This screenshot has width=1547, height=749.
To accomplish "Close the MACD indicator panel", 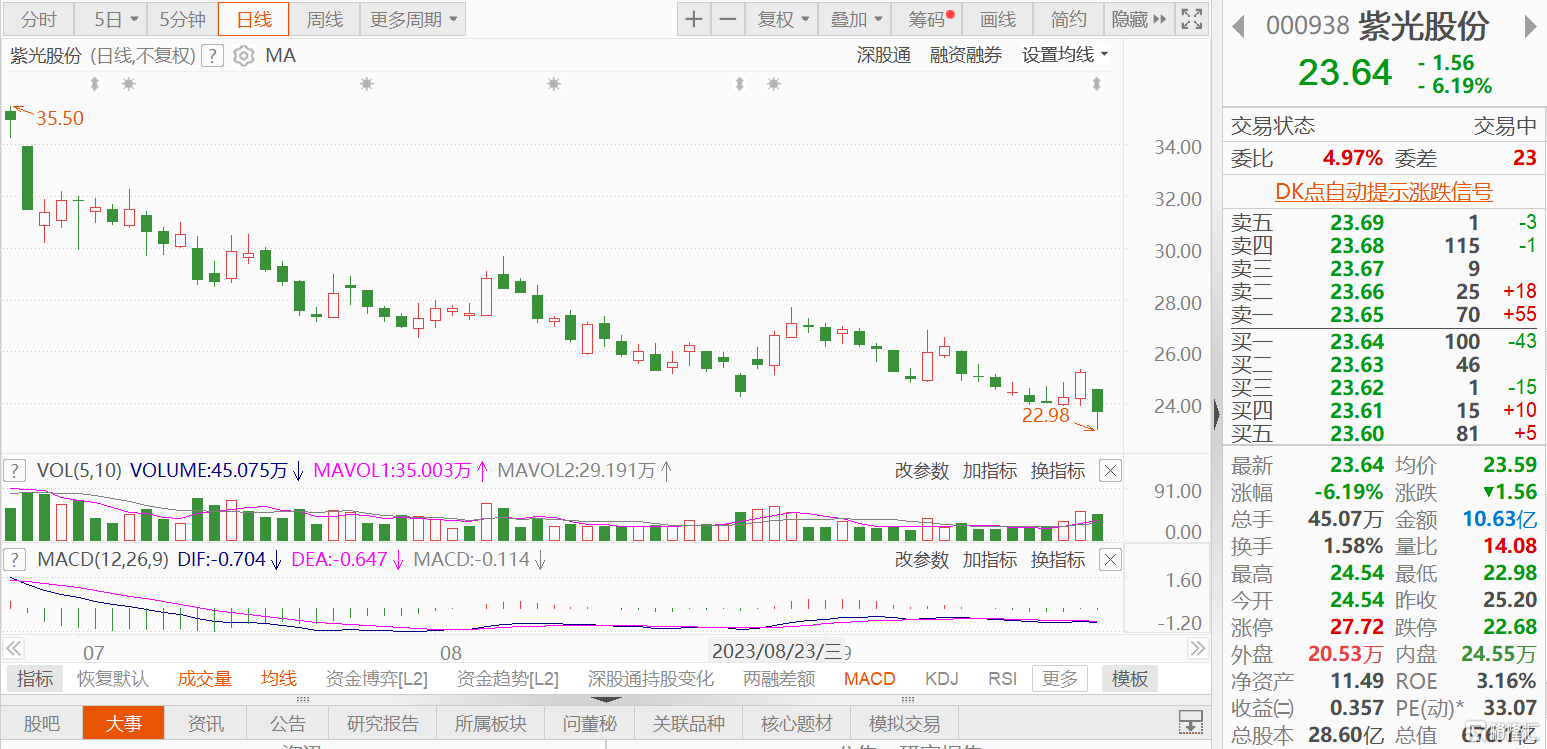I will point(1110,560).
